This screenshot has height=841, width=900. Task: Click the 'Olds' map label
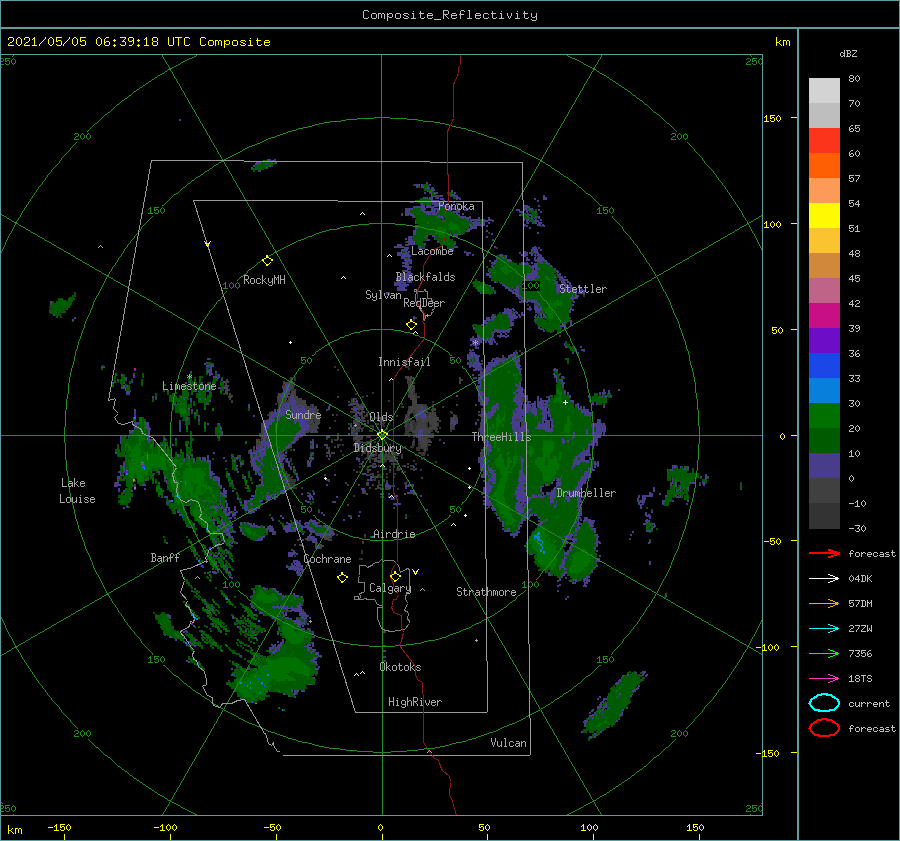click(381, 417)
